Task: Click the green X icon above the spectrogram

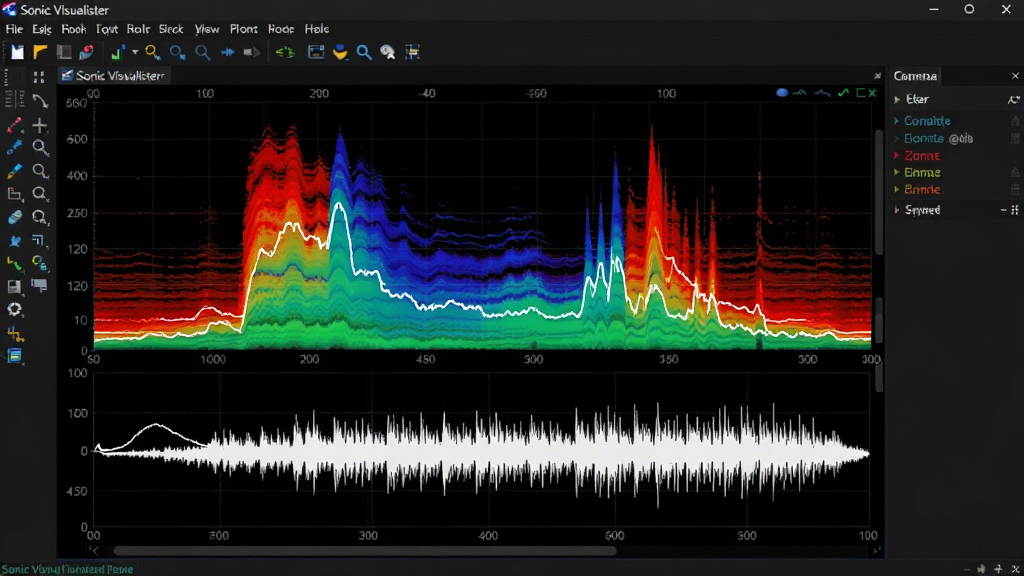Action: [872, 93]
